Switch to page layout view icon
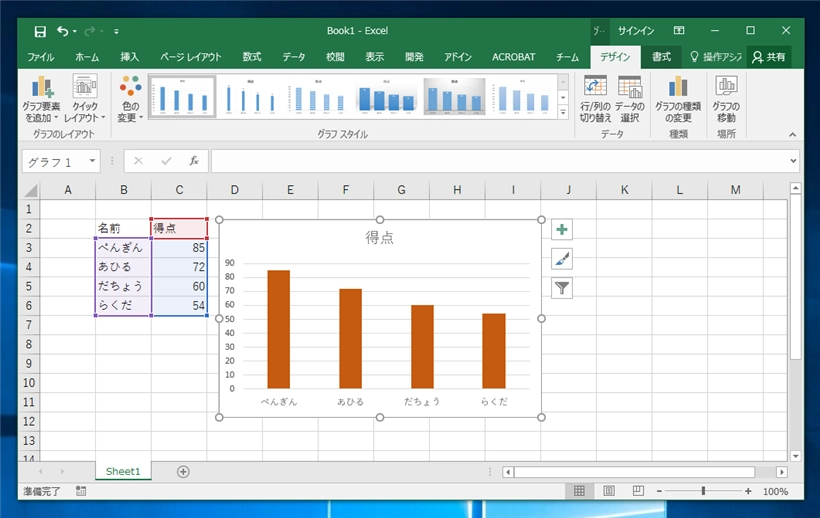820x518 pixels. [x=609, y=491]
